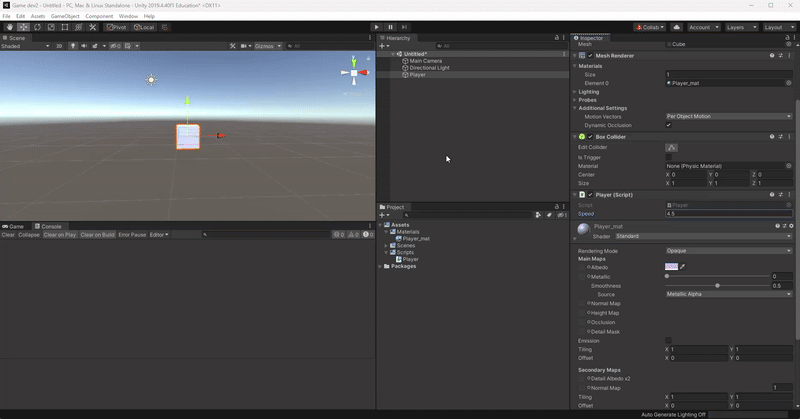Select the Hand tool
This screenshot has width=800, height=419.
[x=10, y=27]
